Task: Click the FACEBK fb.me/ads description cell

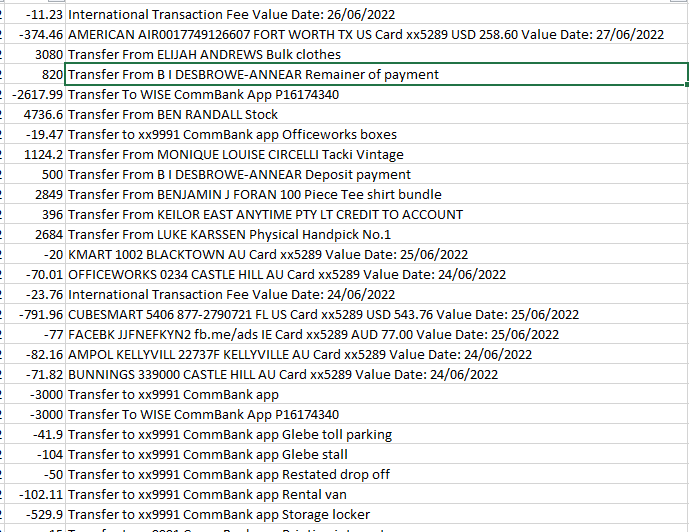Action: tap(377, 334)
